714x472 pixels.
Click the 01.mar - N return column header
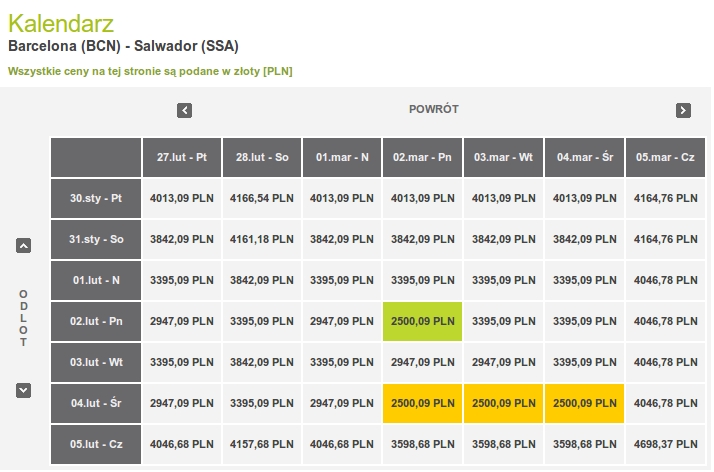(342, 157)
